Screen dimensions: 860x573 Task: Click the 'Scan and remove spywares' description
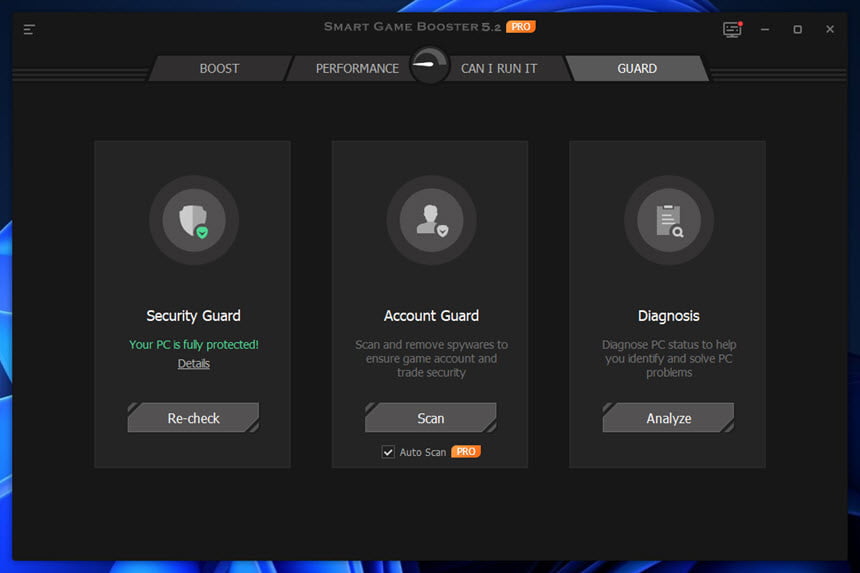(431, 359)
